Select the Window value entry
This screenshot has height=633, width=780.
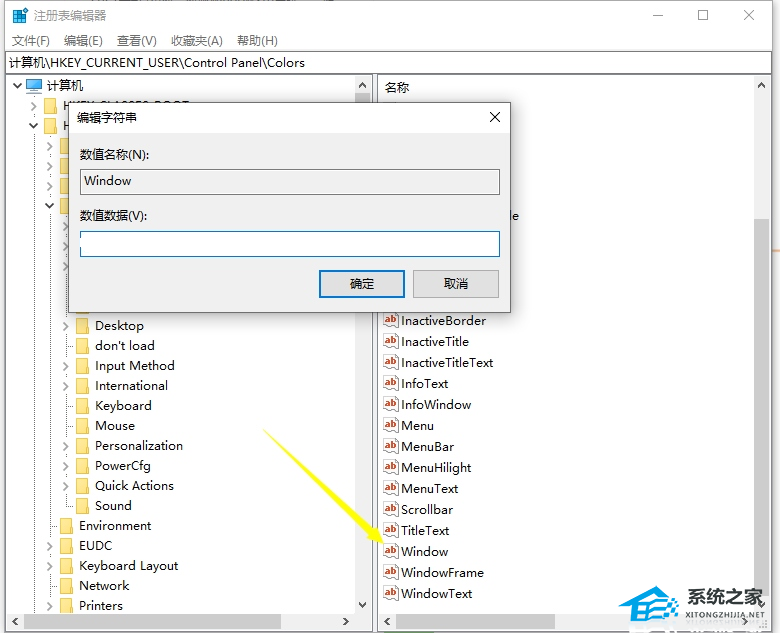(424, 551)
